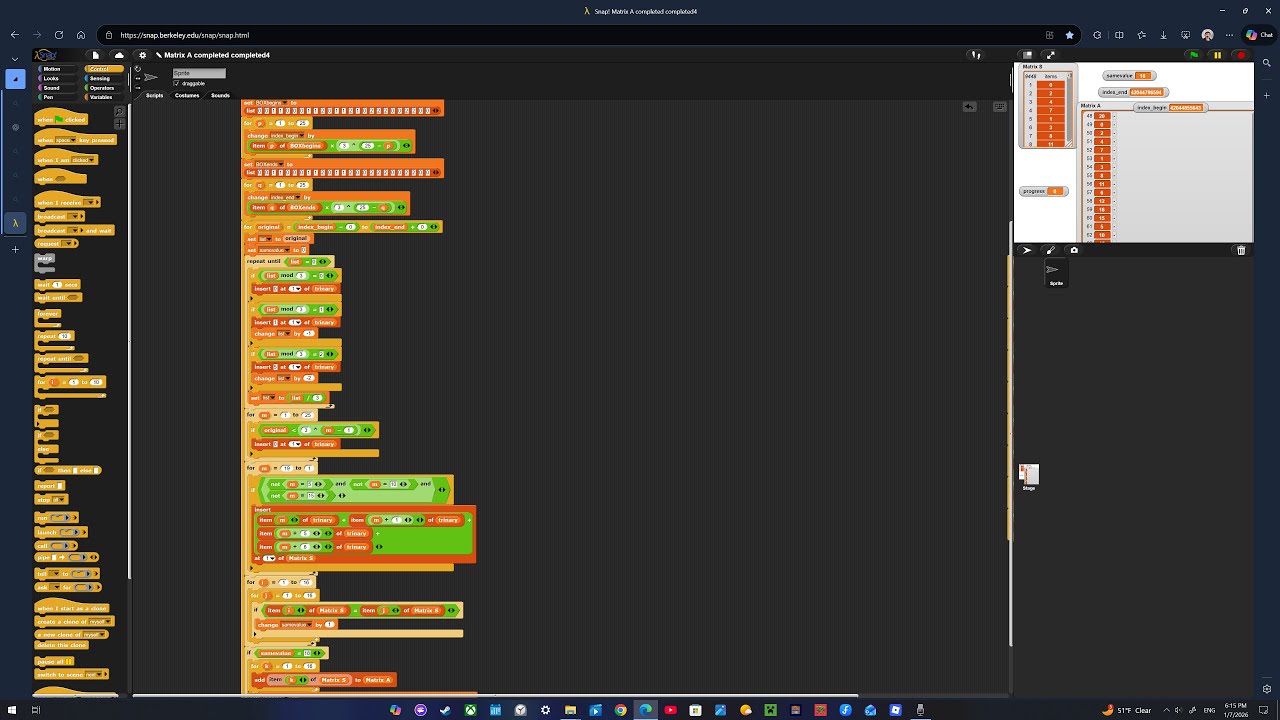
Task: Click the trash can icon in the sprite corral
Action: pos(1241,250)
